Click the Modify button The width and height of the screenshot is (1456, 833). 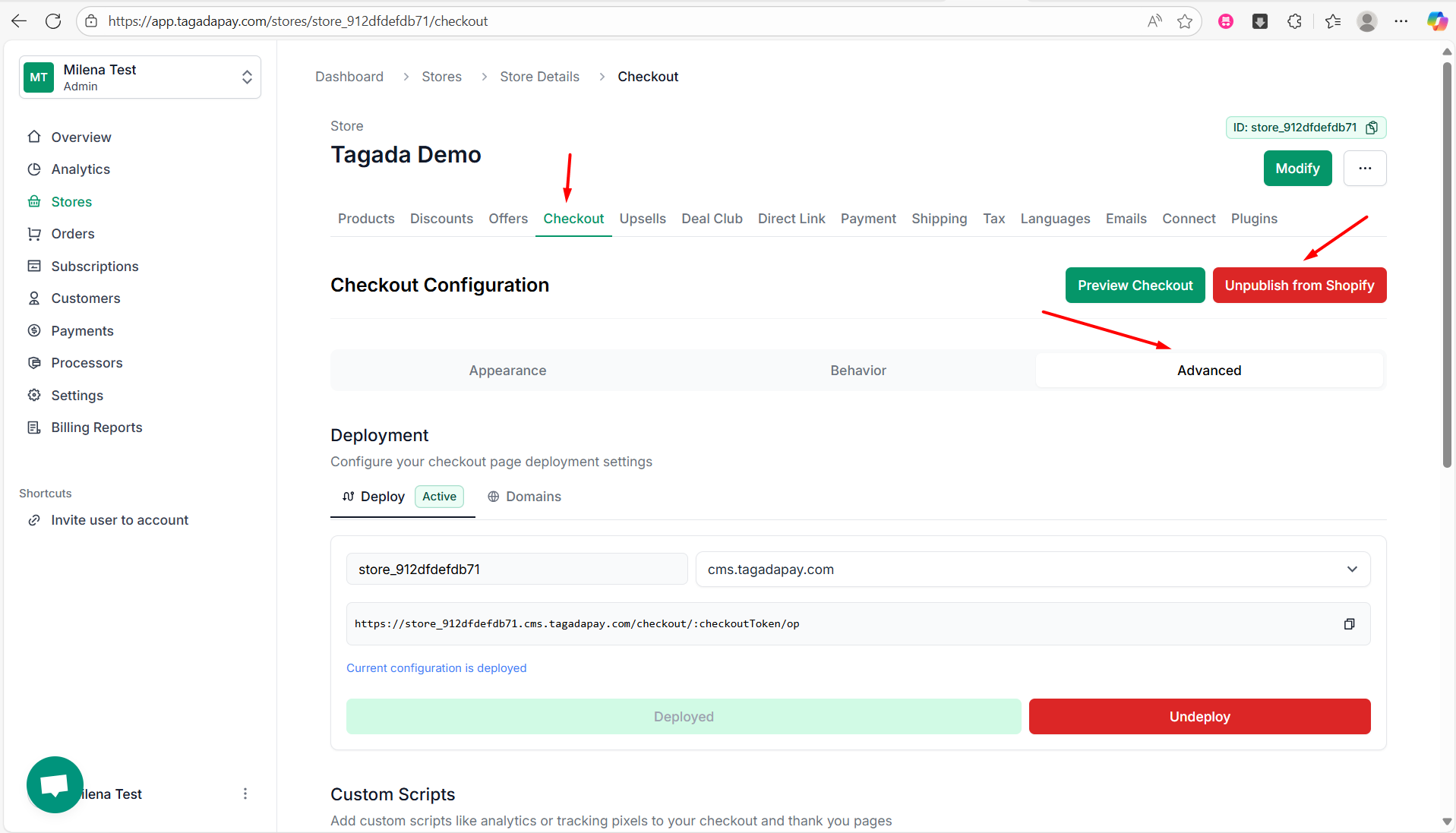(1297, 169)
